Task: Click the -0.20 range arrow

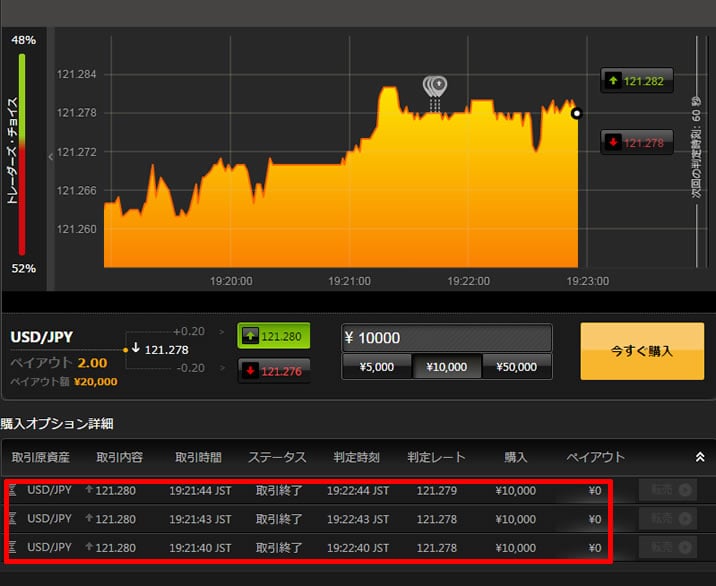Action: pos(221,368)
